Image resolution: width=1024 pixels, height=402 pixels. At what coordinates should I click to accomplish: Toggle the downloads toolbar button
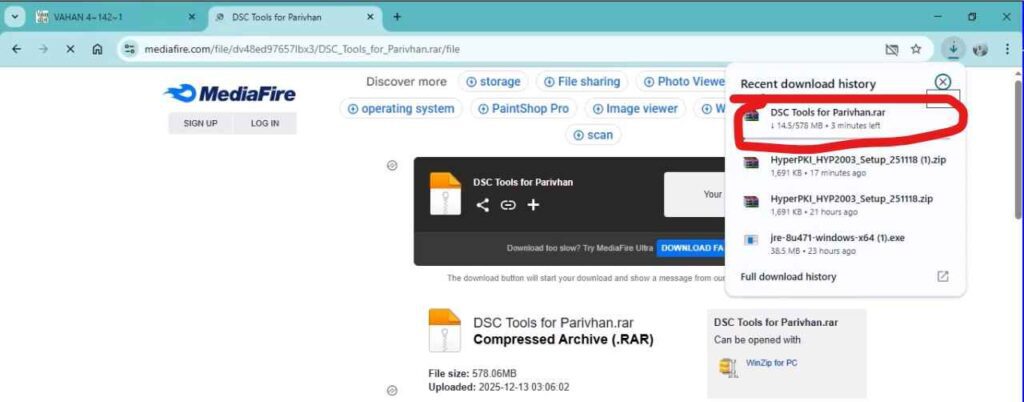(953, 49)
